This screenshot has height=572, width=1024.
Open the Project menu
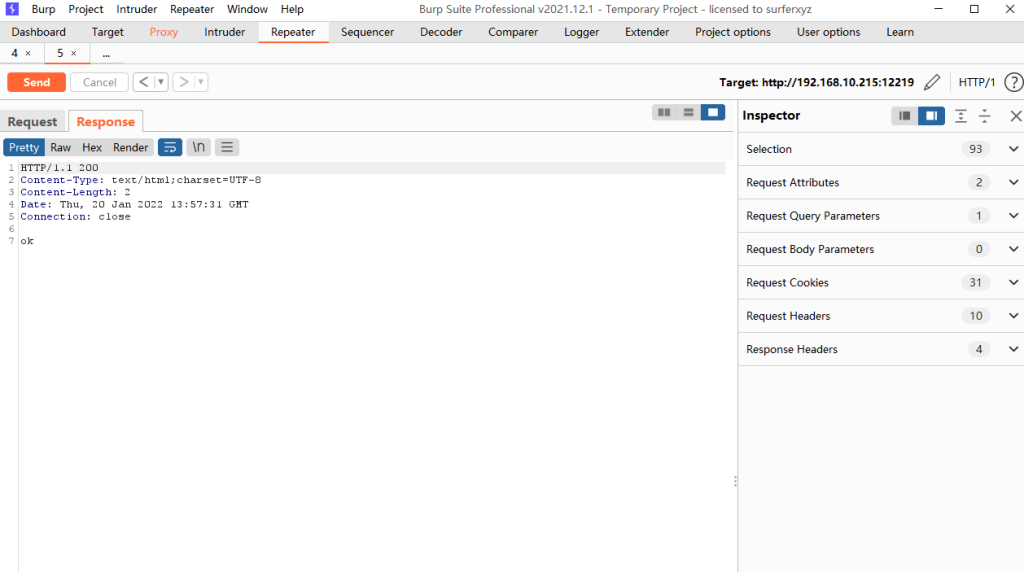pyautogui.click(x=86, y=9)
